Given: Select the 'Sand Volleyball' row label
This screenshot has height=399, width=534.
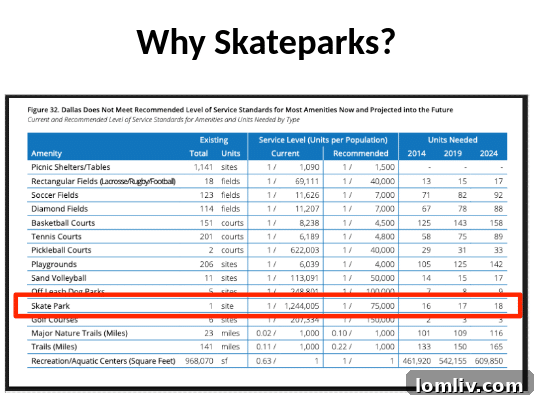Looking at the screenshot, I should (x=59, y=278).
